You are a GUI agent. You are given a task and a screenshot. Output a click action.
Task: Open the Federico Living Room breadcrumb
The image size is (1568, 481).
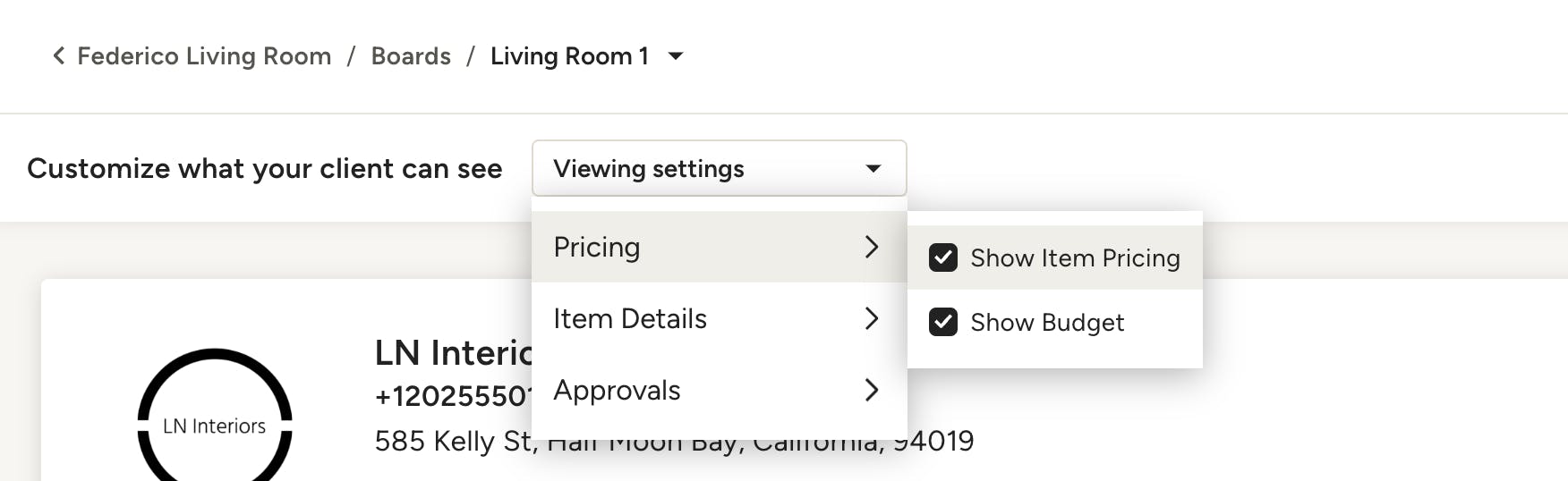click(x=204, y=55)
